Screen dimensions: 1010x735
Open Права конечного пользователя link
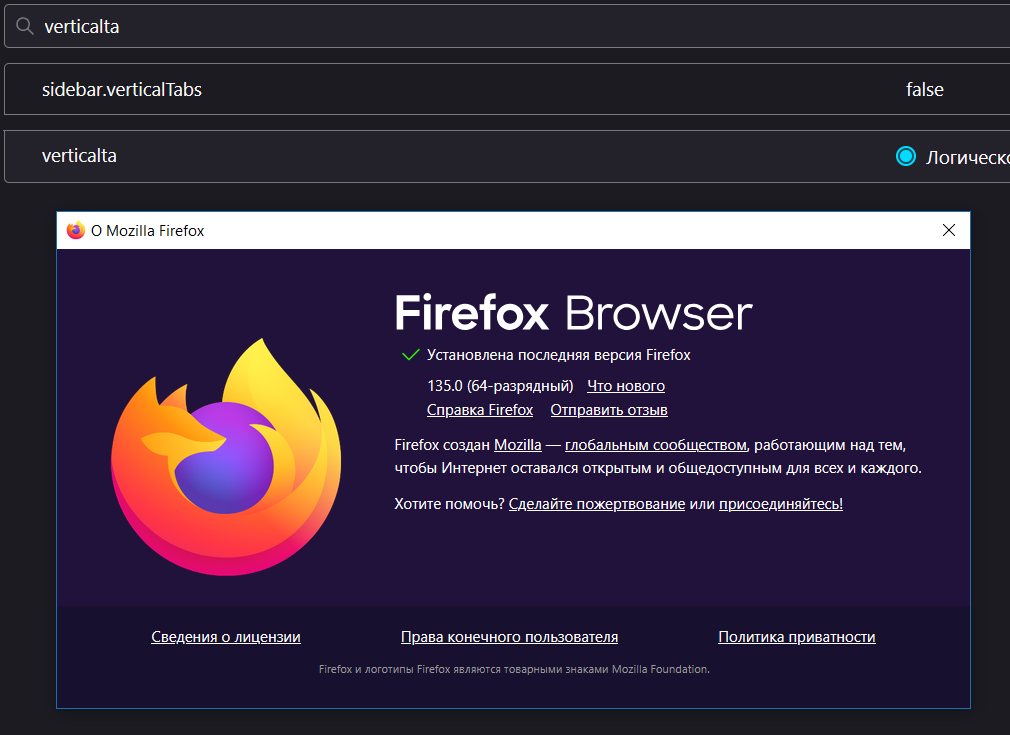(509, 636)
